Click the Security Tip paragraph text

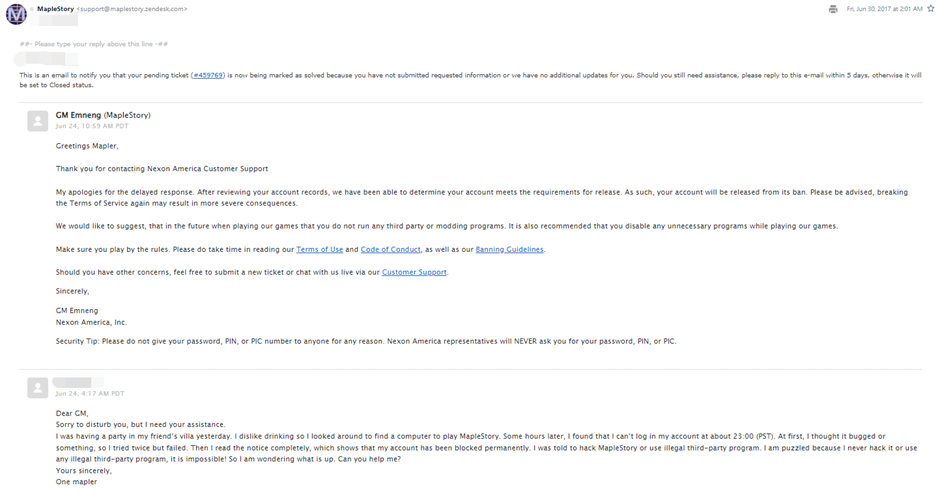click(366, 341)
